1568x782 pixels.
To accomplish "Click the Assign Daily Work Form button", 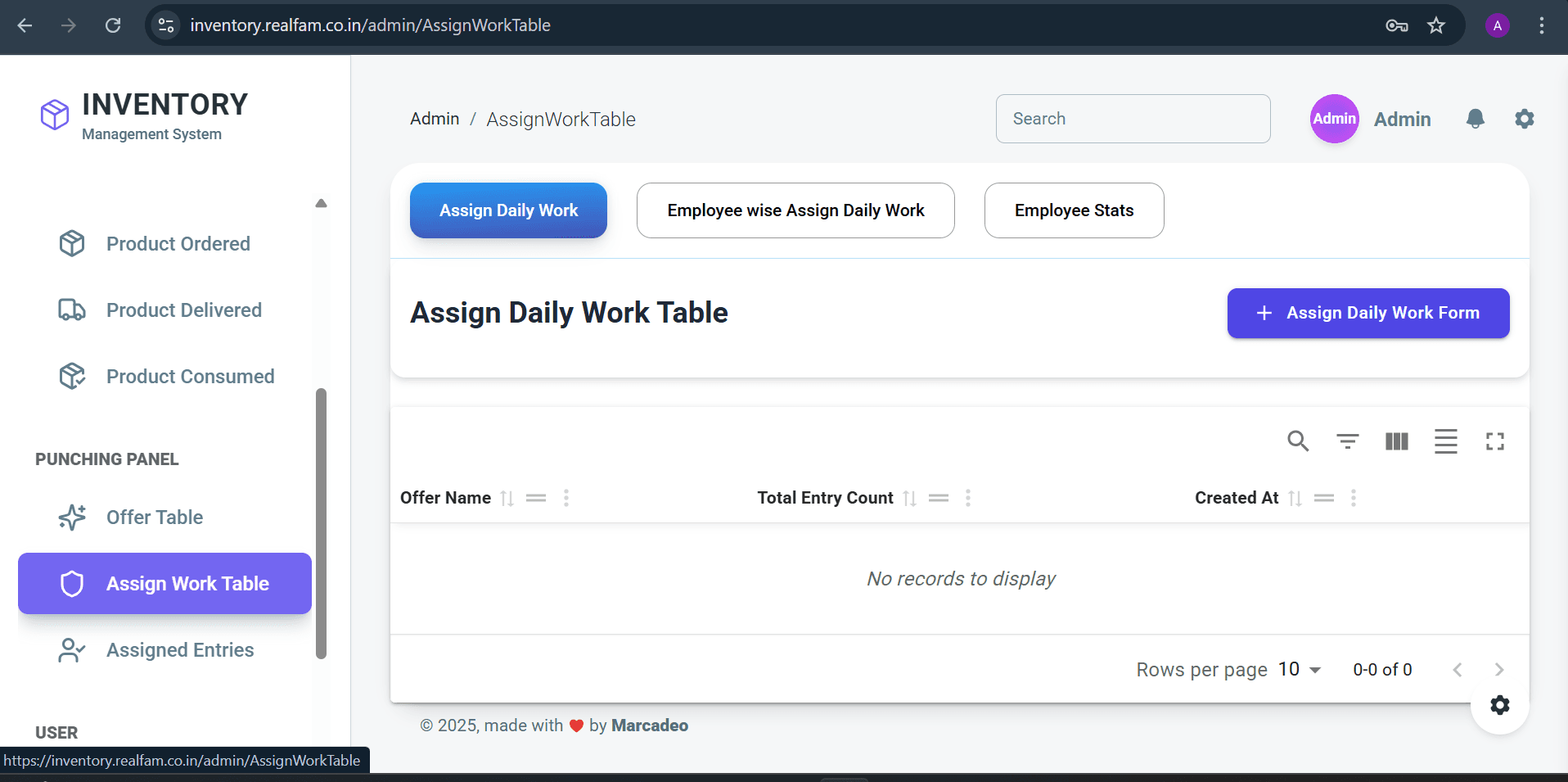I will 1367,313.
